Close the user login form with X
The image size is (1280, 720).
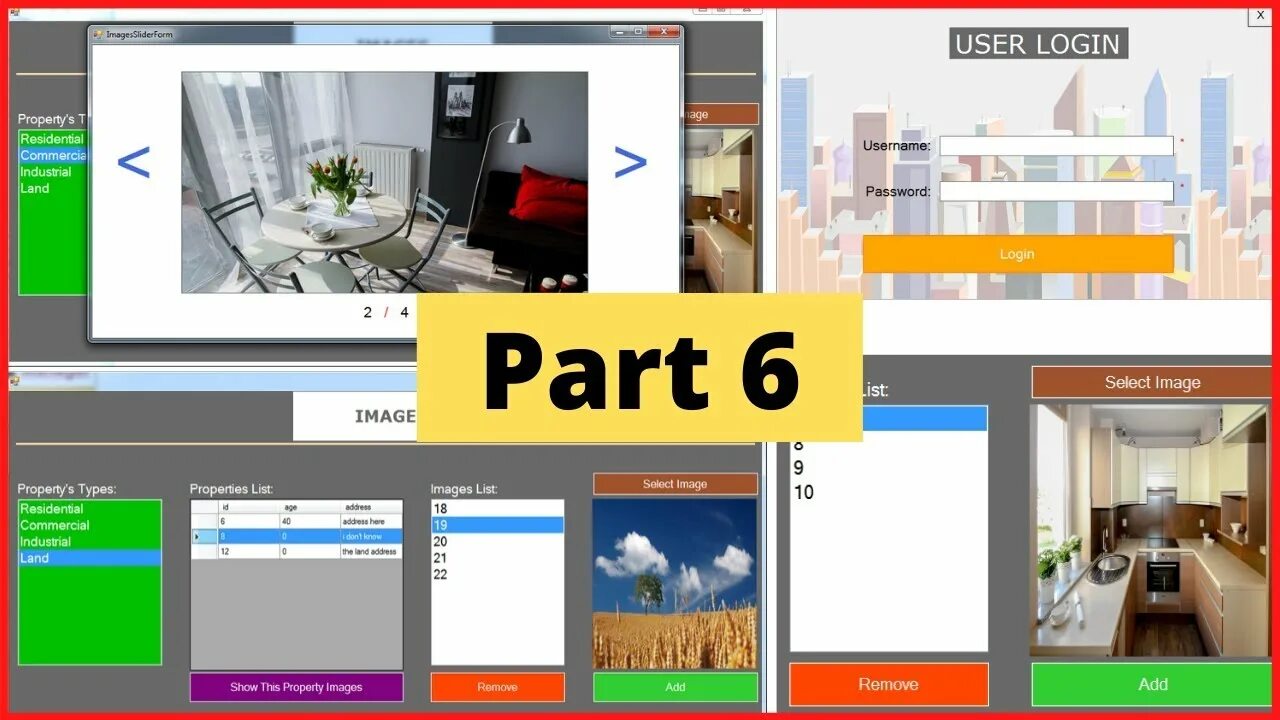click(1260, 16)
